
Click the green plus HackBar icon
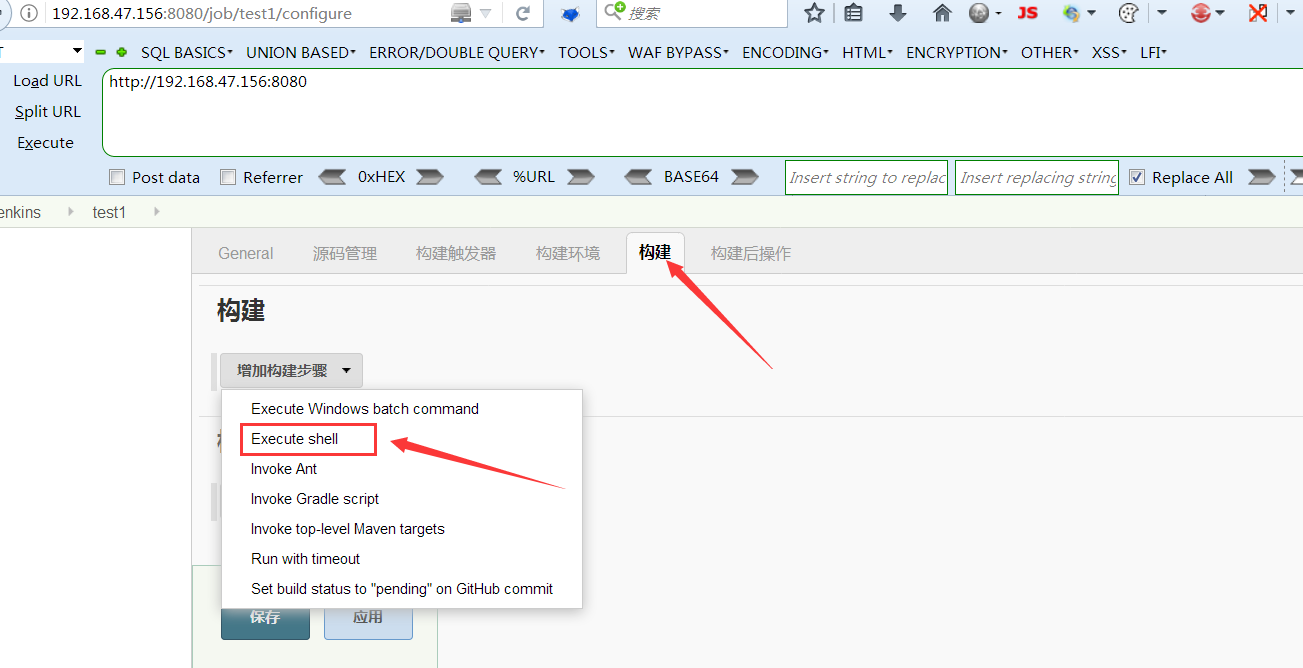tap(121, 52)
